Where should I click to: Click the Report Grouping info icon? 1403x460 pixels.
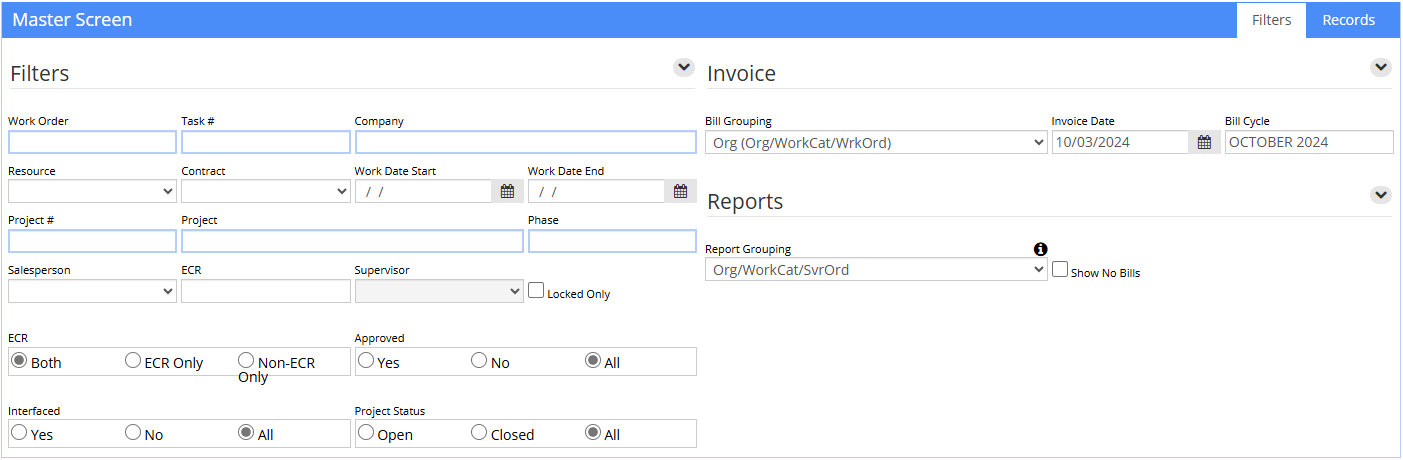click(x=1040, y=249)
